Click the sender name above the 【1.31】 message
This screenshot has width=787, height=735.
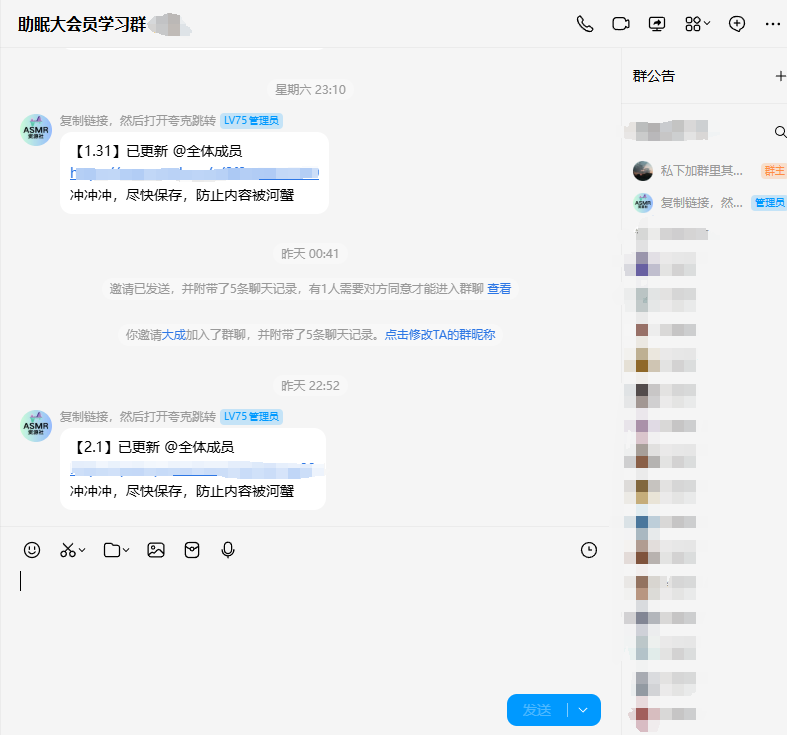[x=138, y=120]
